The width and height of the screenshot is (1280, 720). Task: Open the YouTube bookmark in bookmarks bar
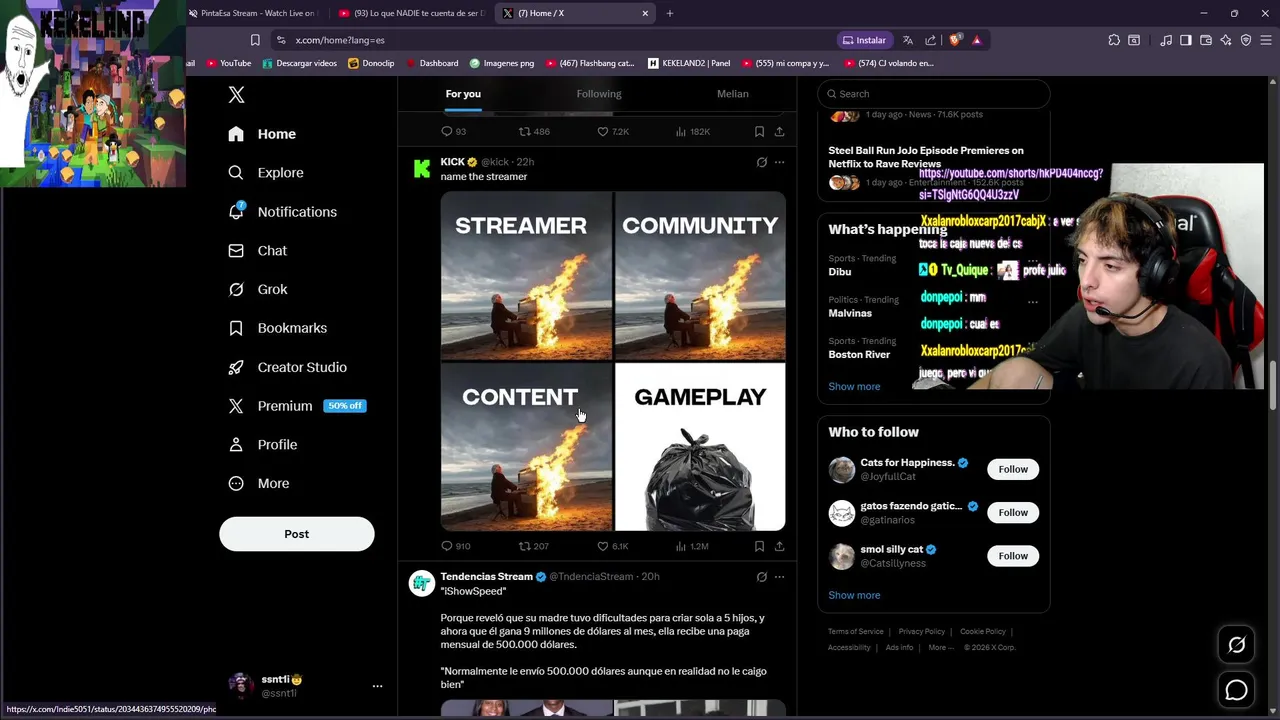(229, 63)
